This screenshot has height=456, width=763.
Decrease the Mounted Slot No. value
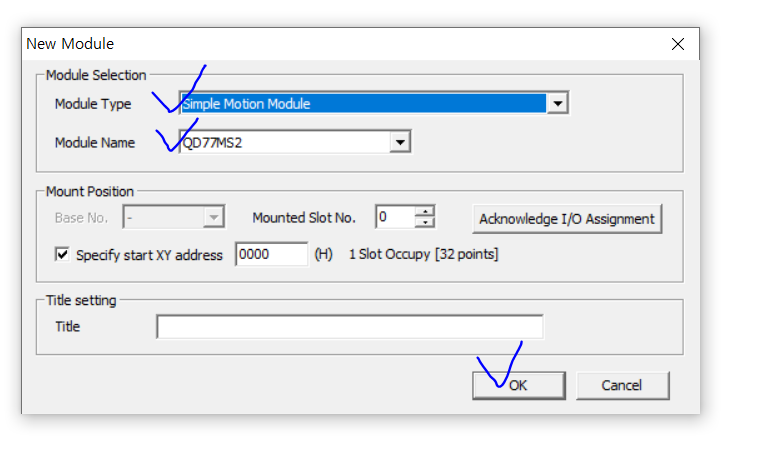425,222
